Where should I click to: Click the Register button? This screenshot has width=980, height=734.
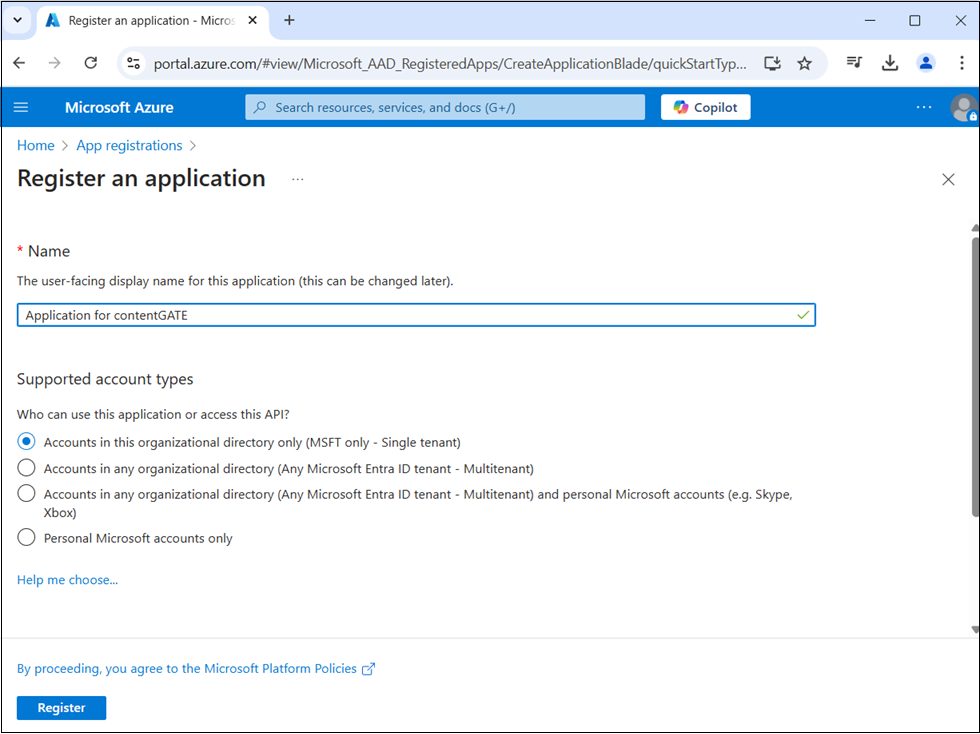[61, 708]
